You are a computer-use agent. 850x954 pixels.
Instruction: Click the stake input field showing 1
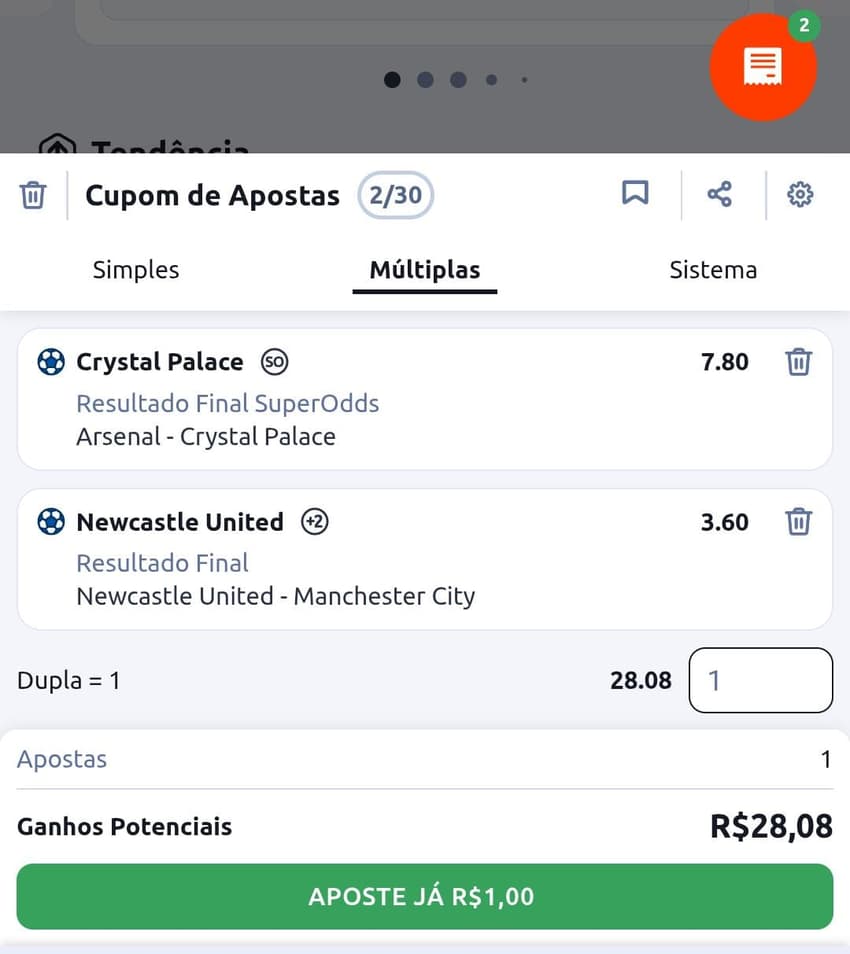760,680
